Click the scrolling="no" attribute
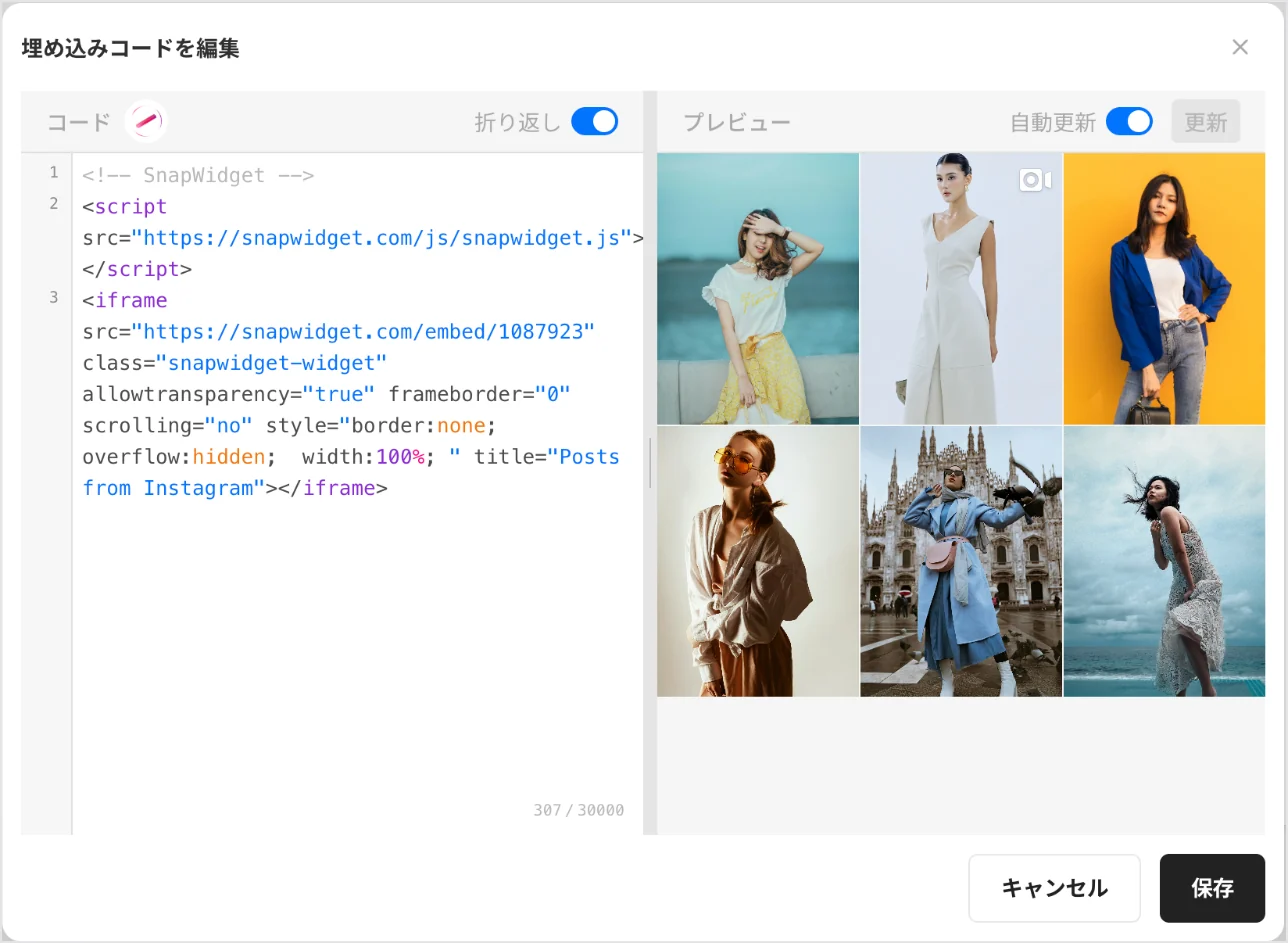This screenshot has width=1288, height=943. 168,425
